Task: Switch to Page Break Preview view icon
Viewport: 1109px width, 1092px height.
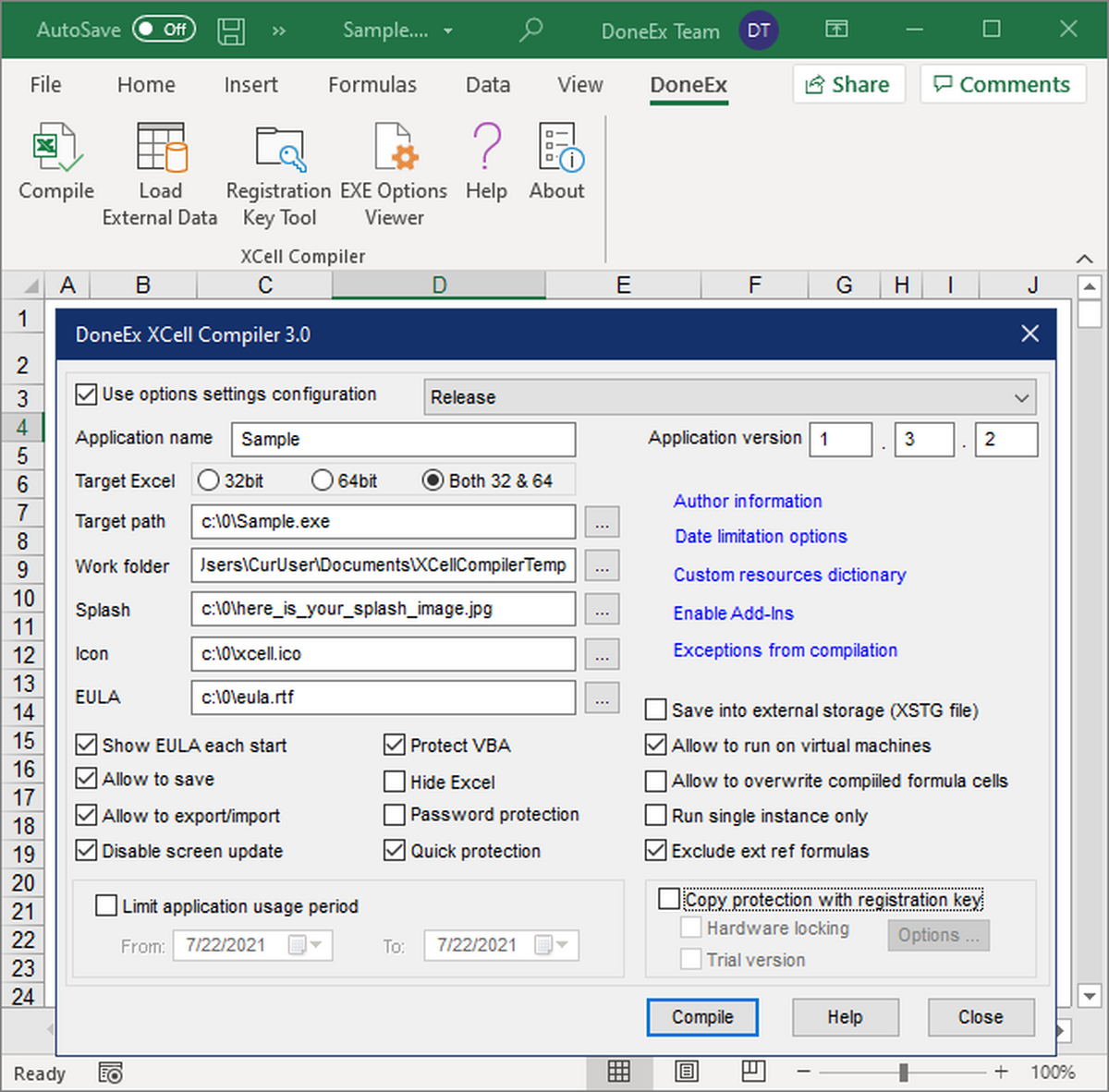Action: [x=753, y=1071]
